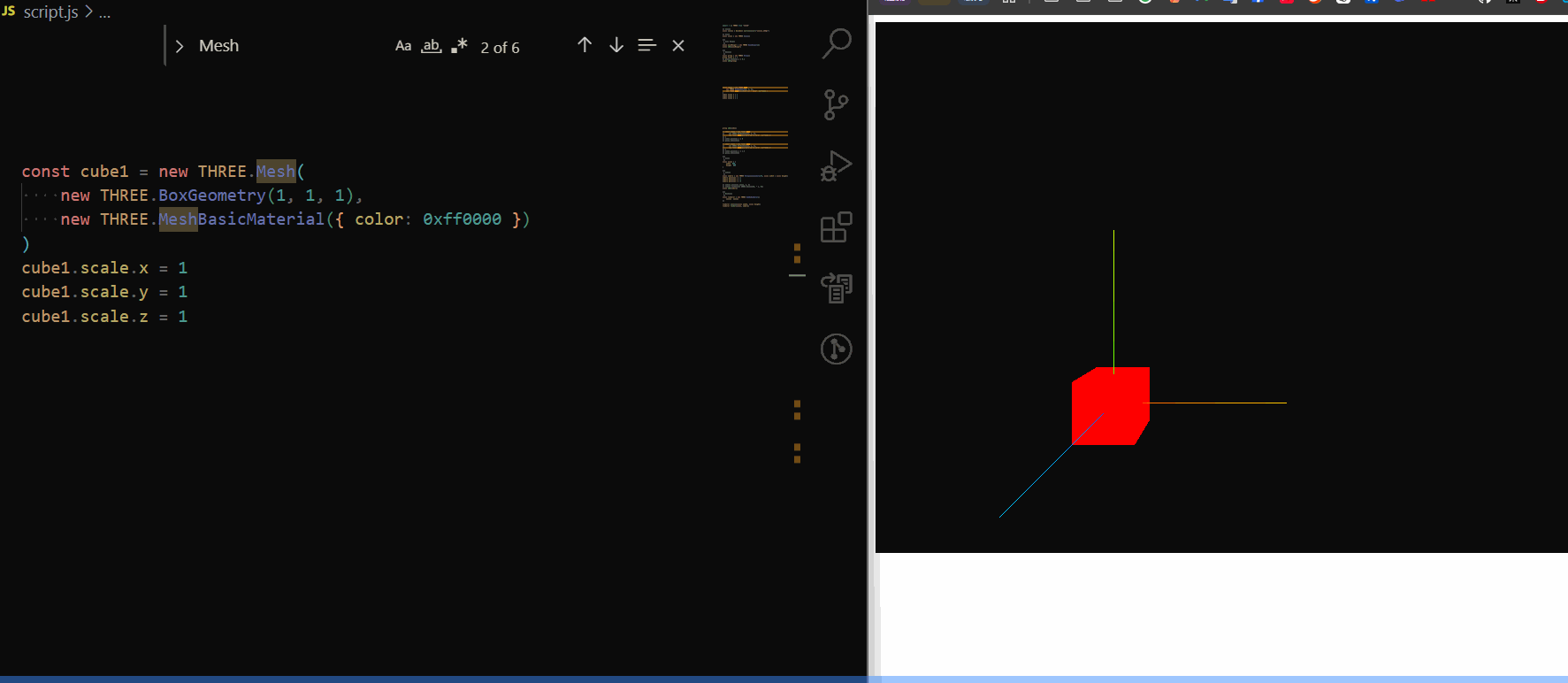The image size is (1568, 683).
Task: Open the Remote Explorer view icon
Action: click(836, 288)
